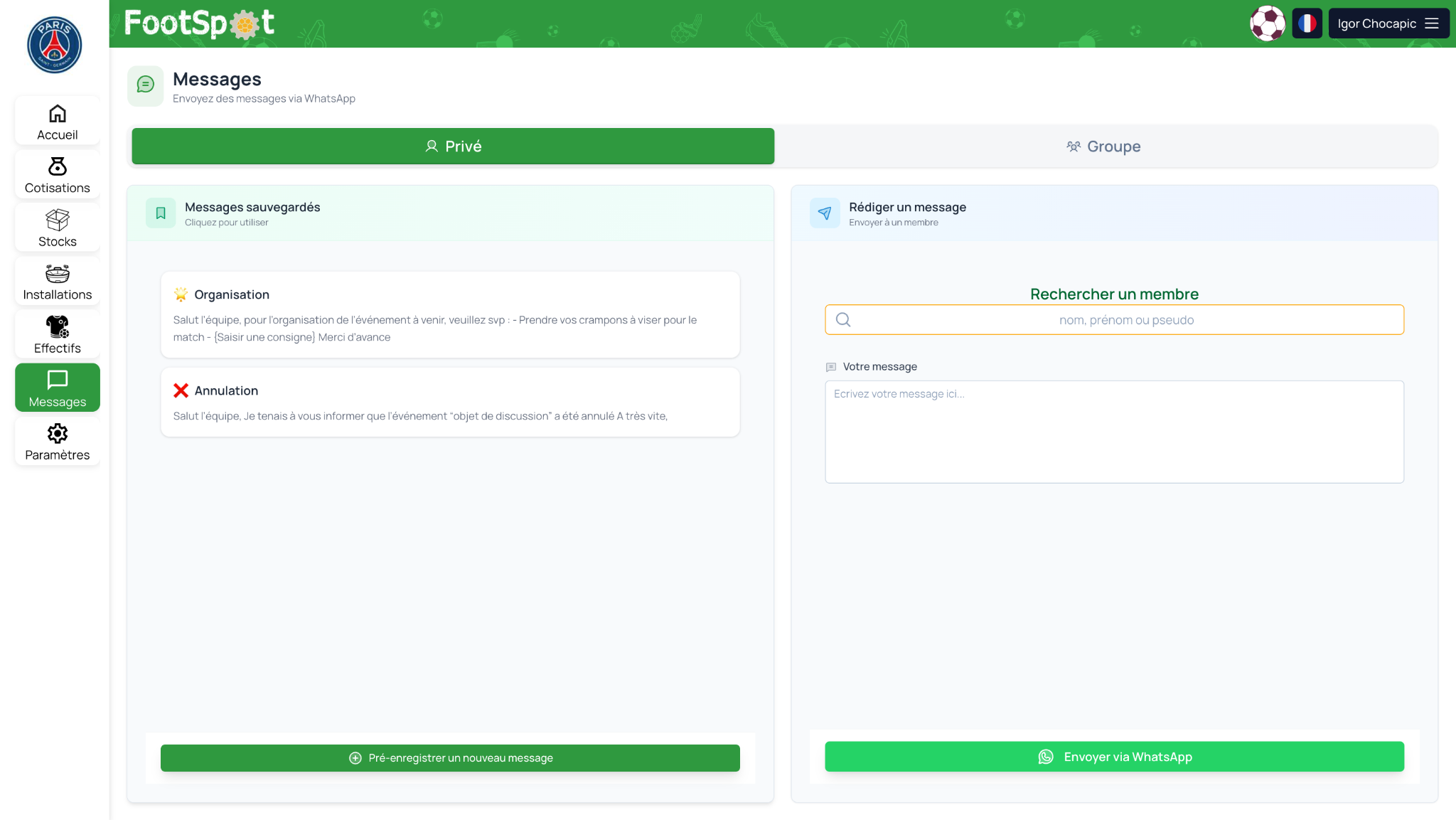
Task: Click the red cross Annulation icon
Action: click(x=181, y=390)
